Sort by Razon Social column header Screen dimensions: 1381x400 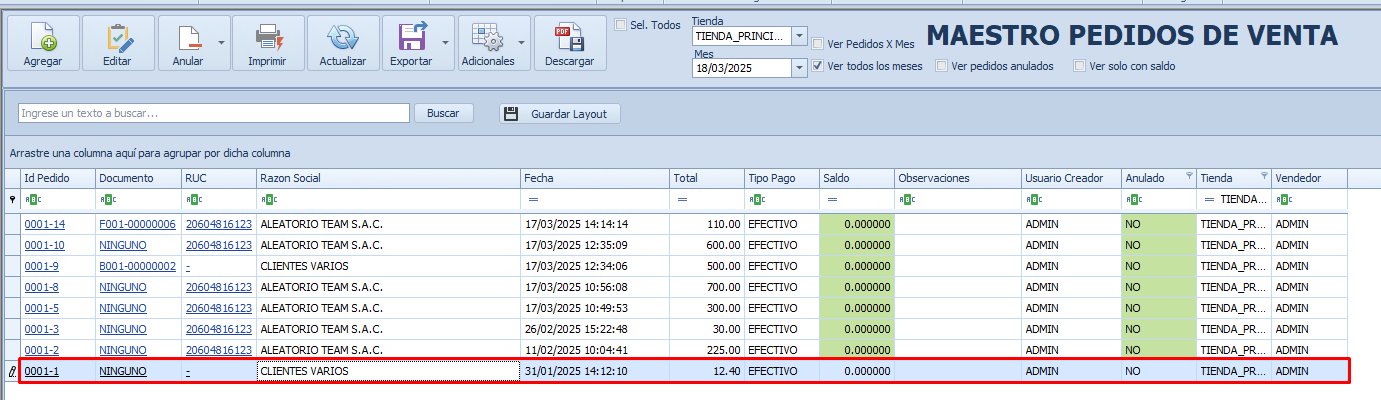pos(388,178)
